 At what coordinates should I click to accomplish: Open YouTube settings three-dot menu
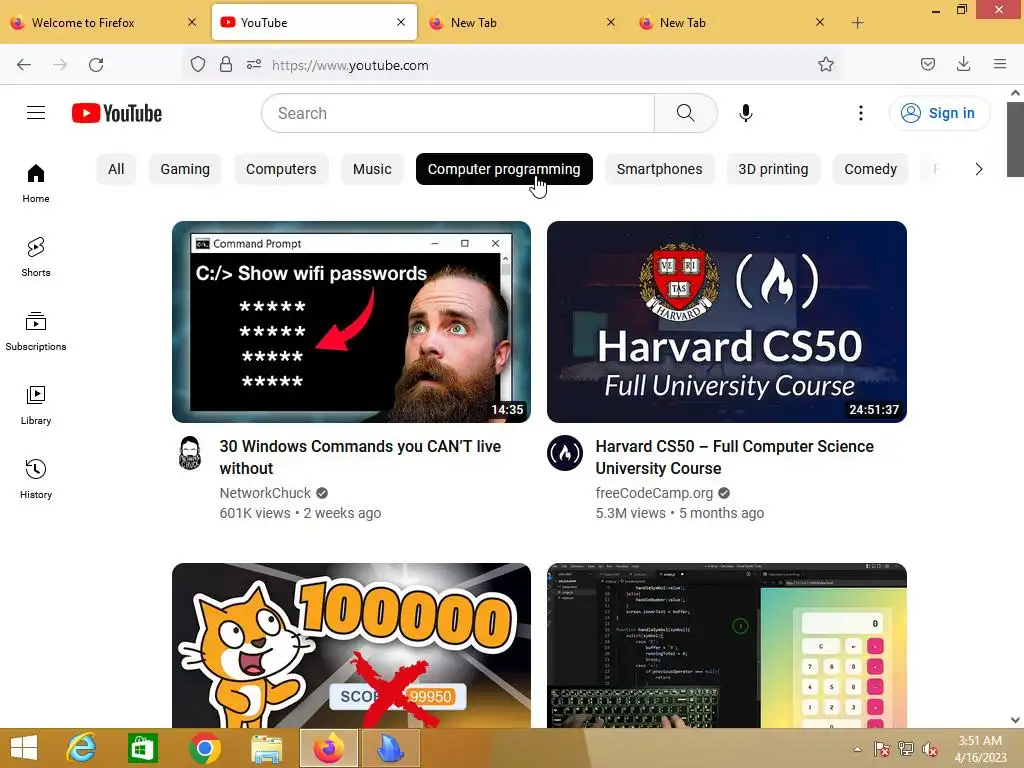[x=861, y=113]
